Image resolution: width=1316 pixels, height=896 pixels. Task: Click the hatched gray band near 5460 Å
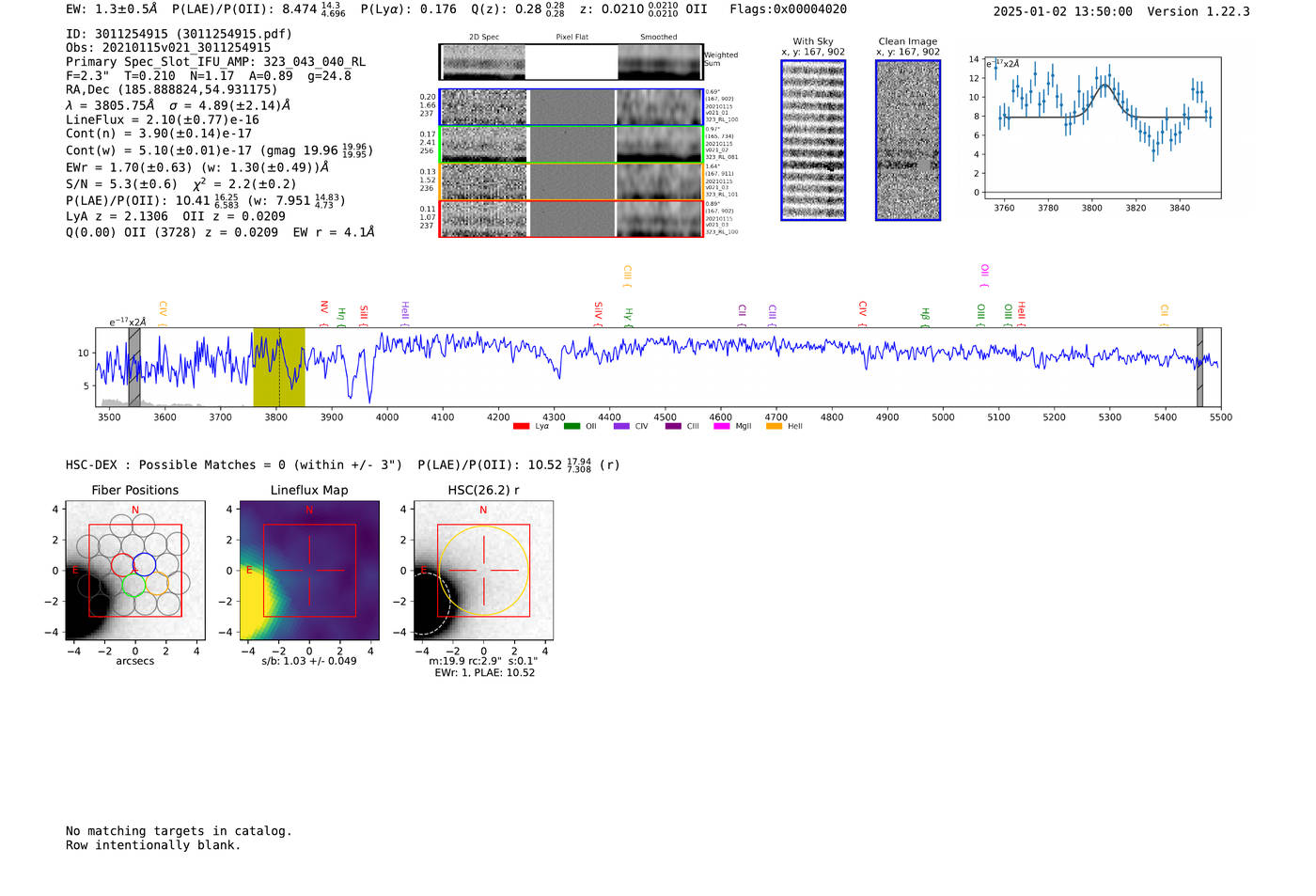coord(1199,367)
